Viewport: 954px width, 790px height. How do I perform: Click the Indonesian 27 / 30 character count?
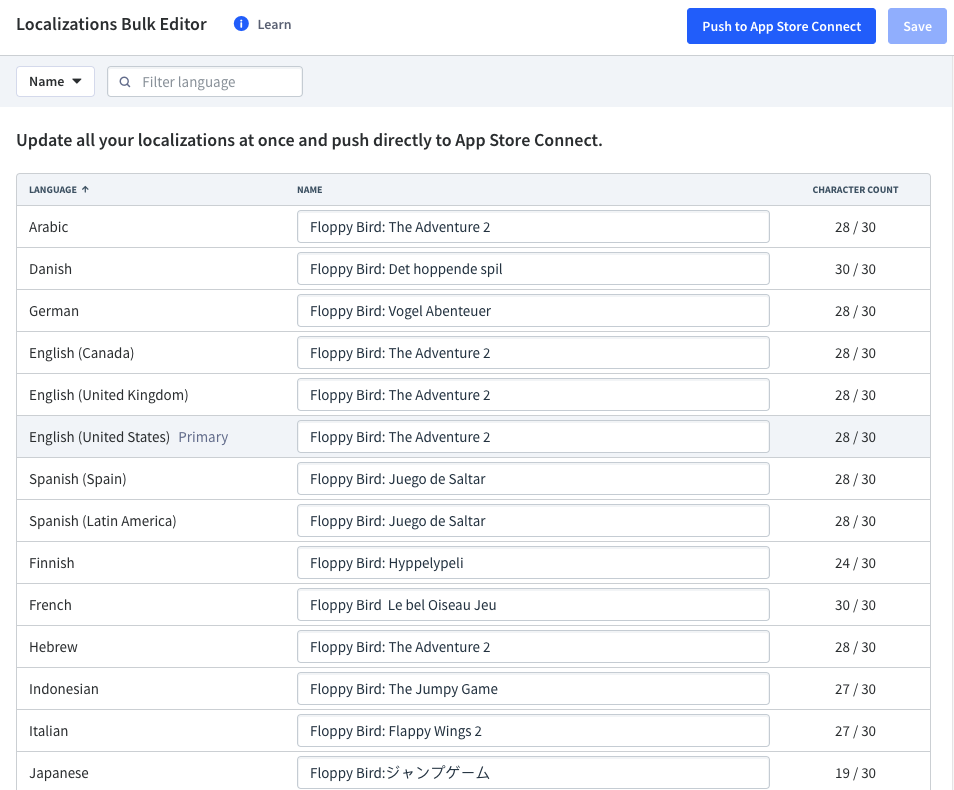(x=855, y=689)
